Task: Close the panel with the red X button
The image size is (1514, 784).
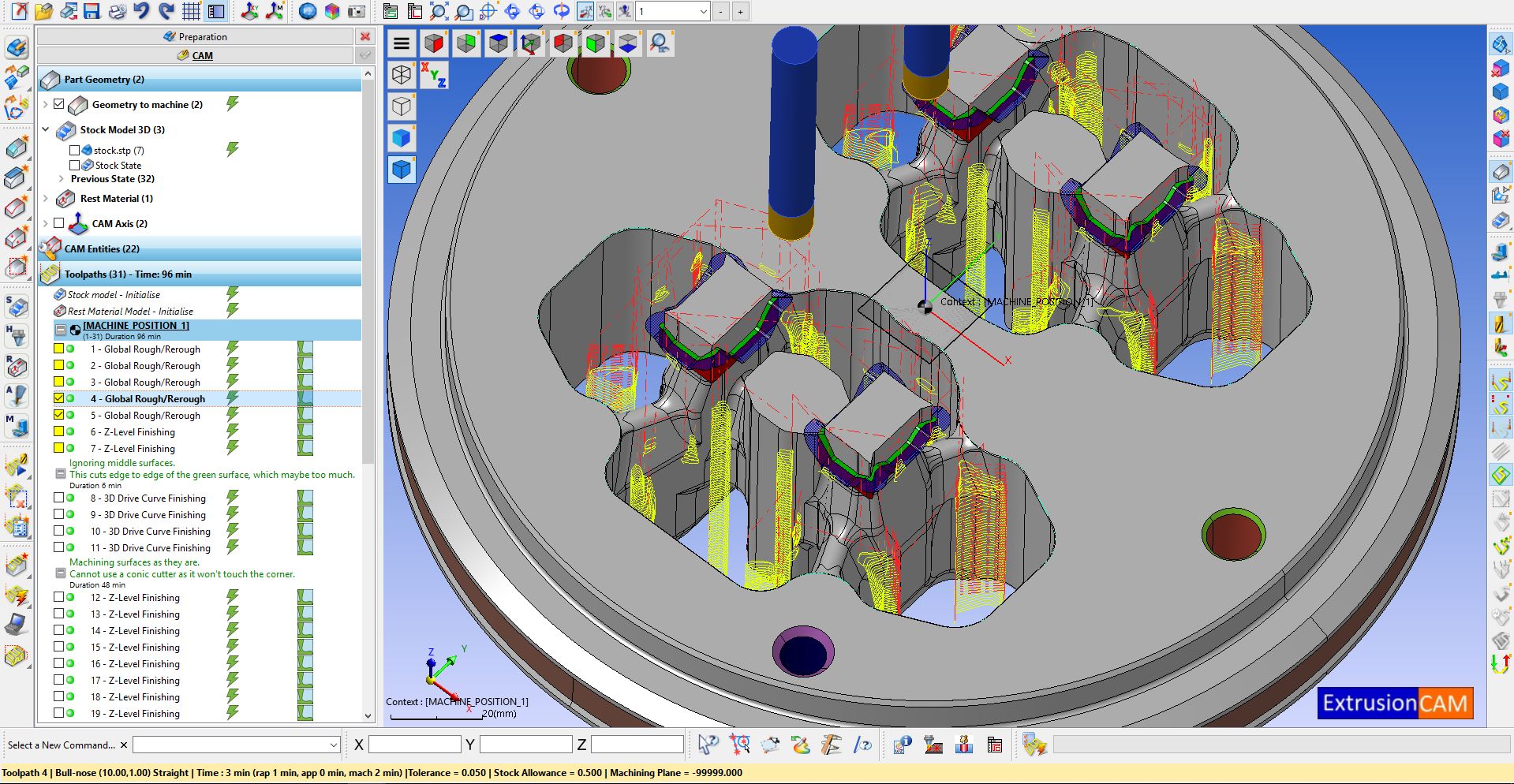Action: (365, 36)
